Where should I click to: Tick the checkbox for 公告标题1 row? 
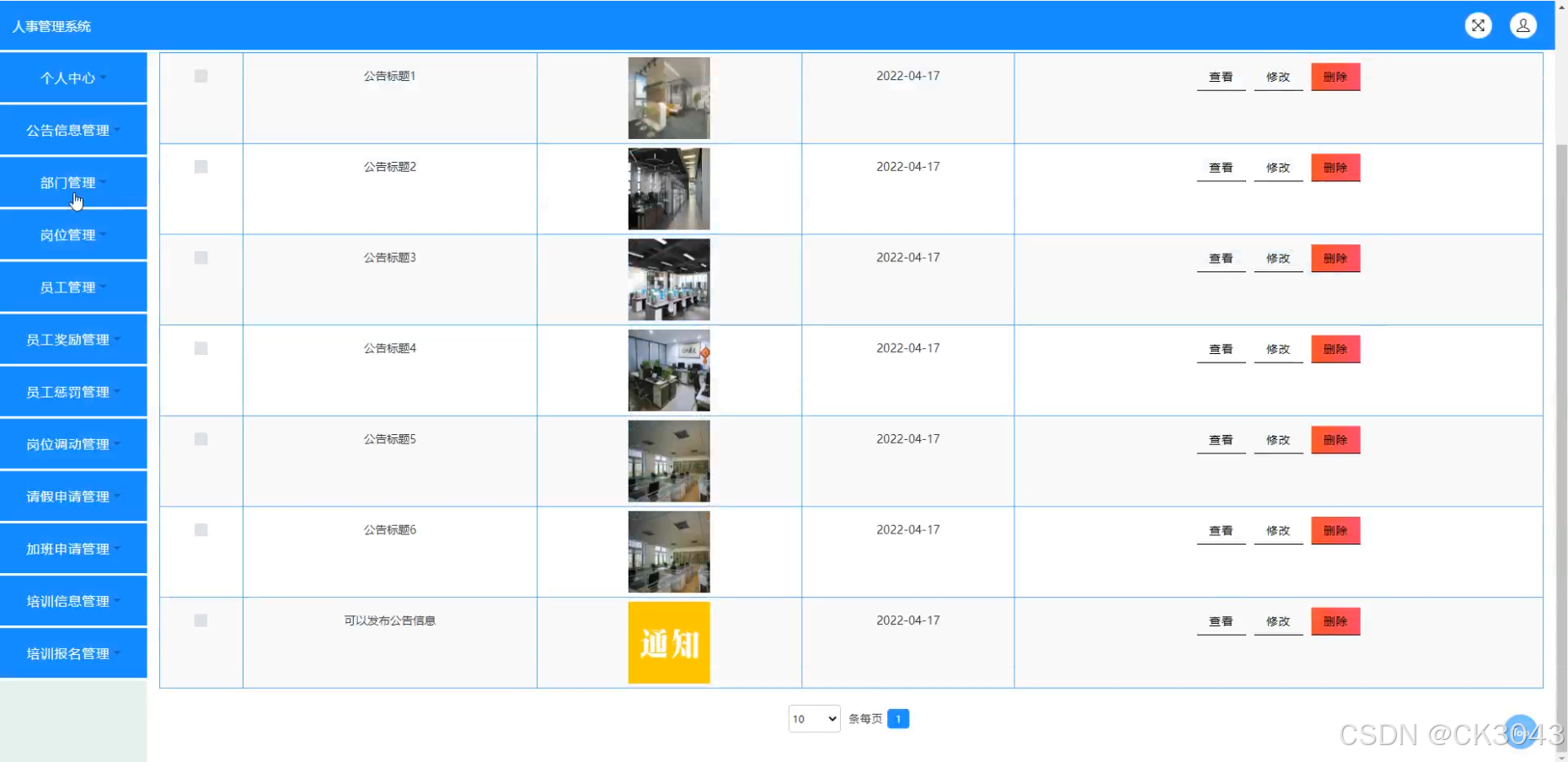201,76
